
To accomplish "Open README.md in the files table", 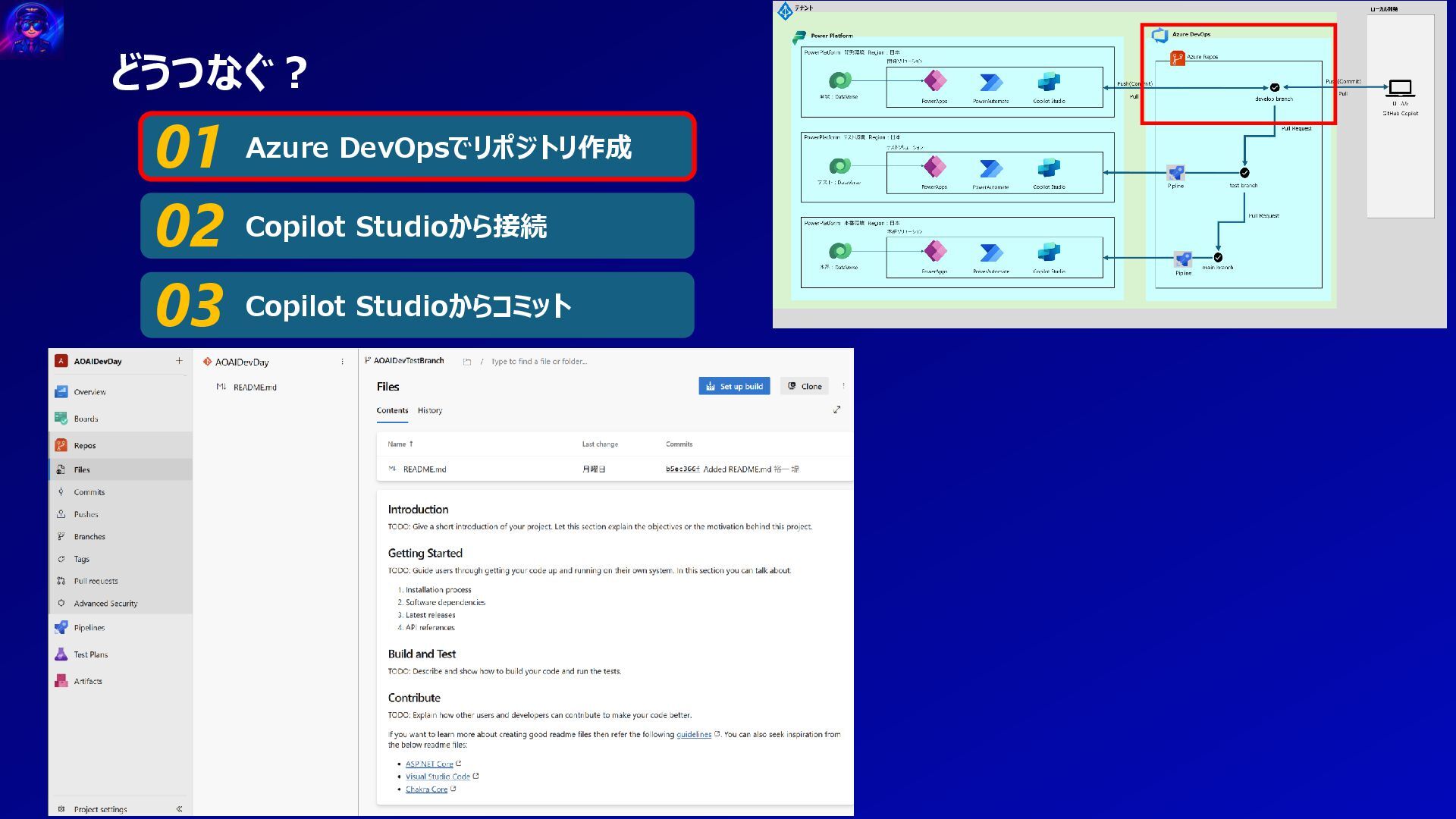I will click(x=425, y=469).
